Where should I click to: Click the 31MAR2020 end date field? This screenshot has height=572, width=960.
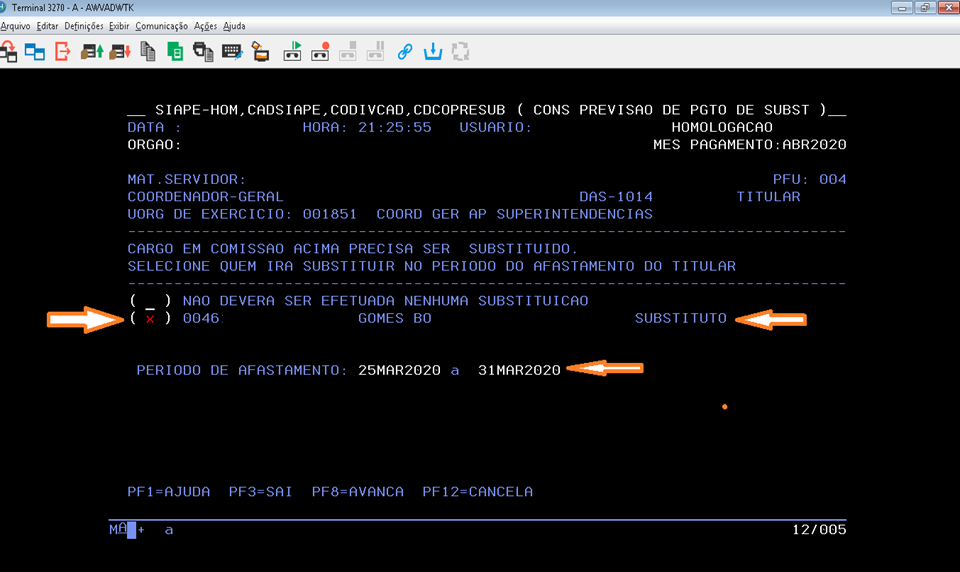coord(518,370)
